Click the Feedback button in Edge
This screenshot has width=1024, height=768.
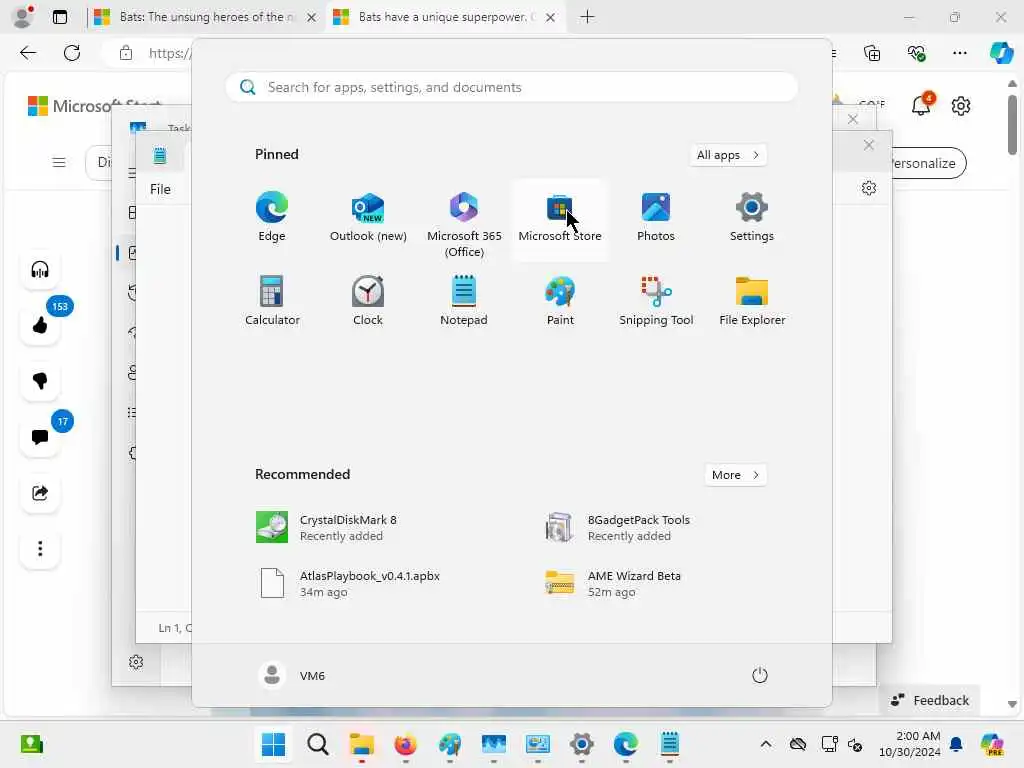[930, 700]
